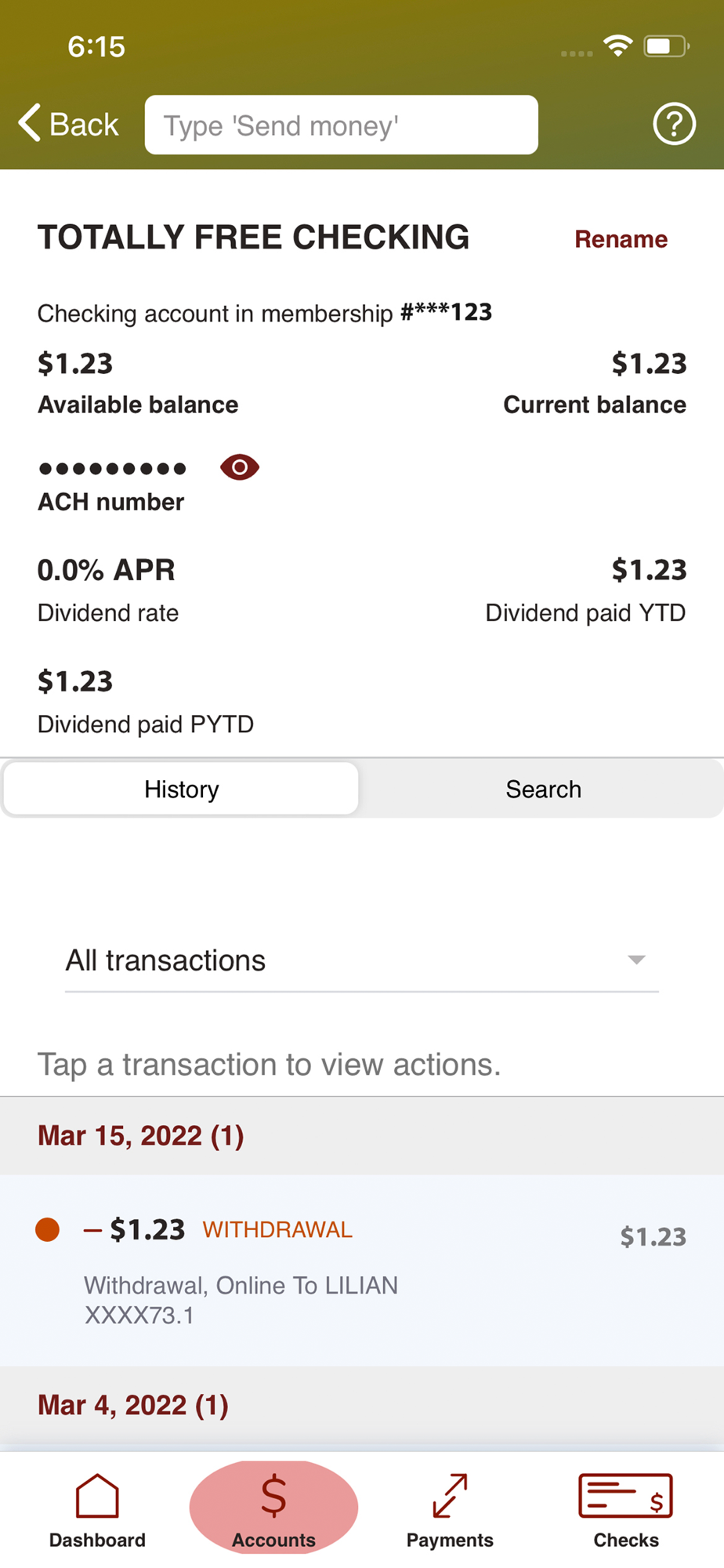Switch to the Search tab
The width and height of the screenshot is (724, 1568).
543,789
